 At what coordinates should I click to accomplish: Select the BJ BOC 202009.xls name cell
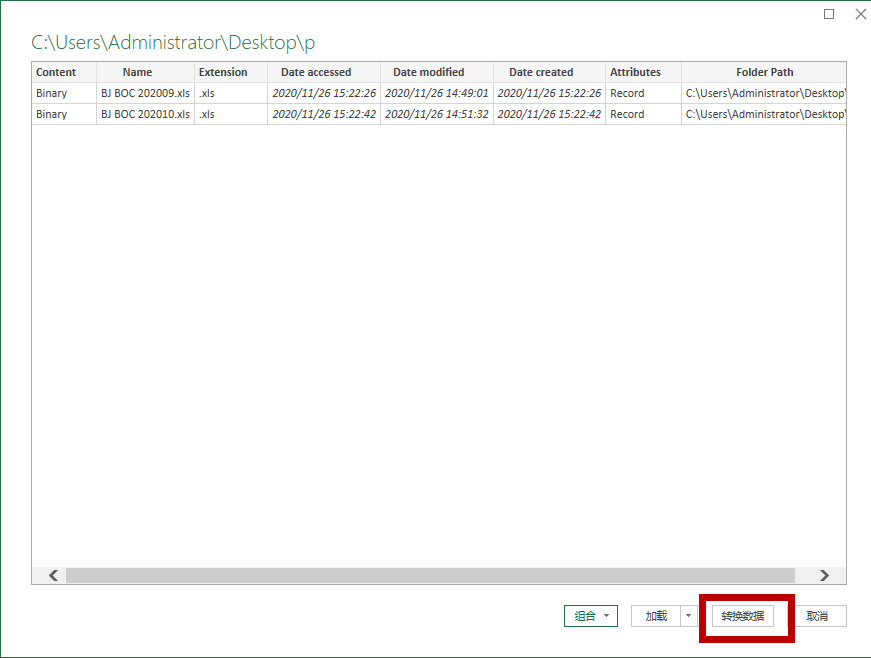[146, 93]
